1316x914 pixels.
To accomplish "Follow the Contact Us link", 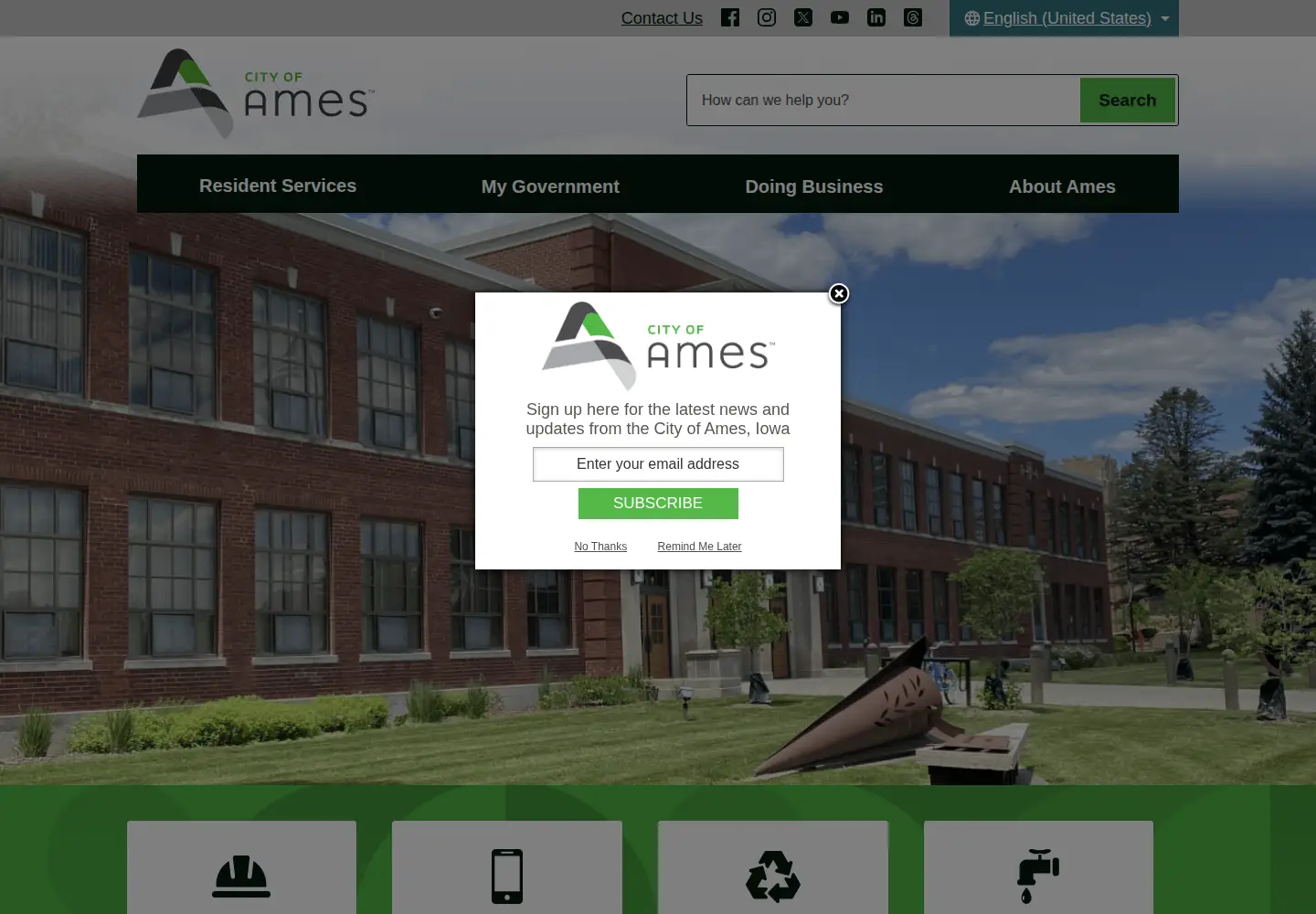I will pos(662,18).
